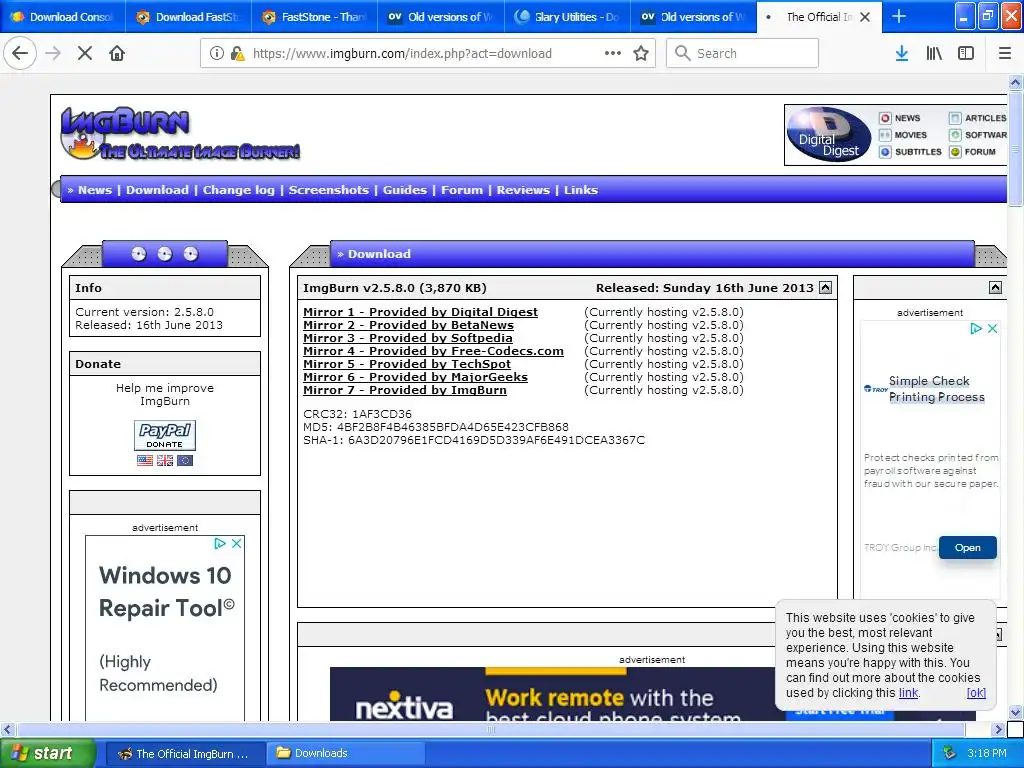Open the News site menu item
Viewport: 1024px width, 768px height.
pos(95,190)
